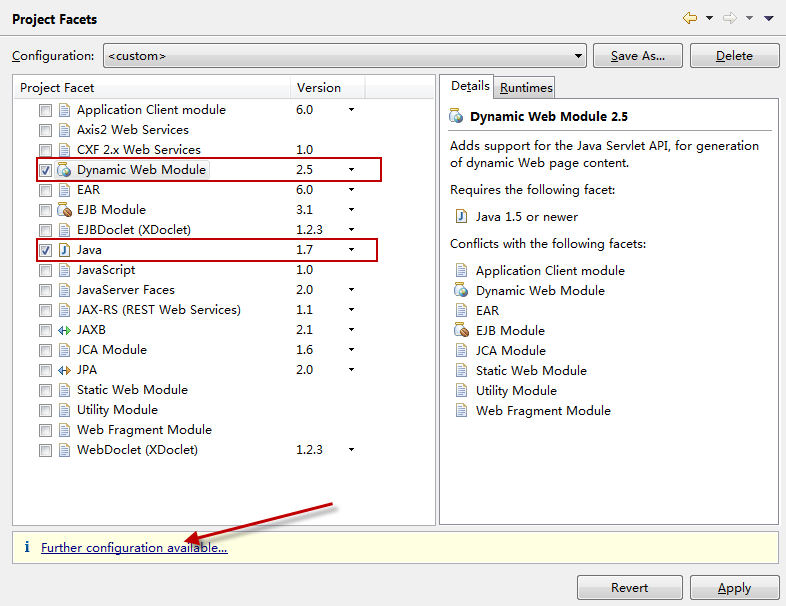Click the JAX-RS facet icon

pos(64,310)
